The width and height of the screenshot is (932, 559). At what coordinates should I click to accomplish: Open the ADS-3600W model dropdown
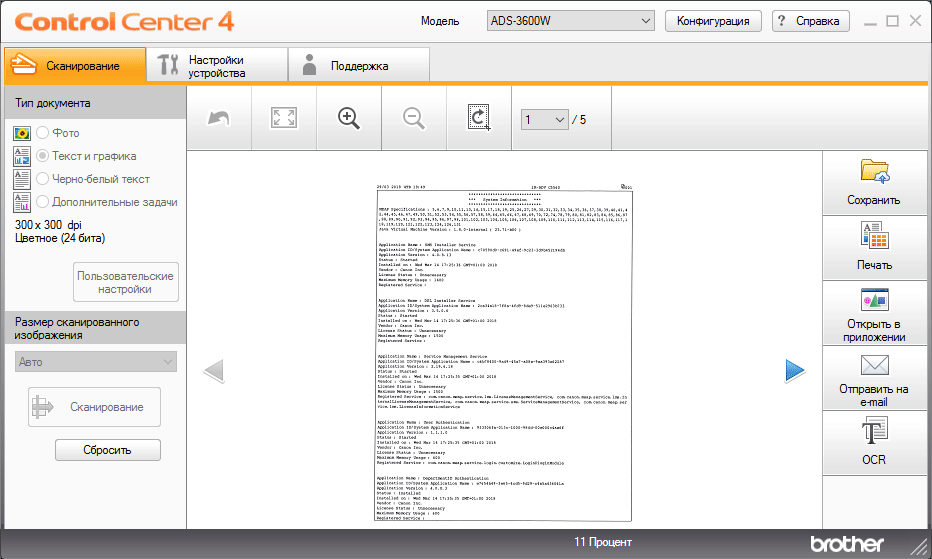[571, 21]
